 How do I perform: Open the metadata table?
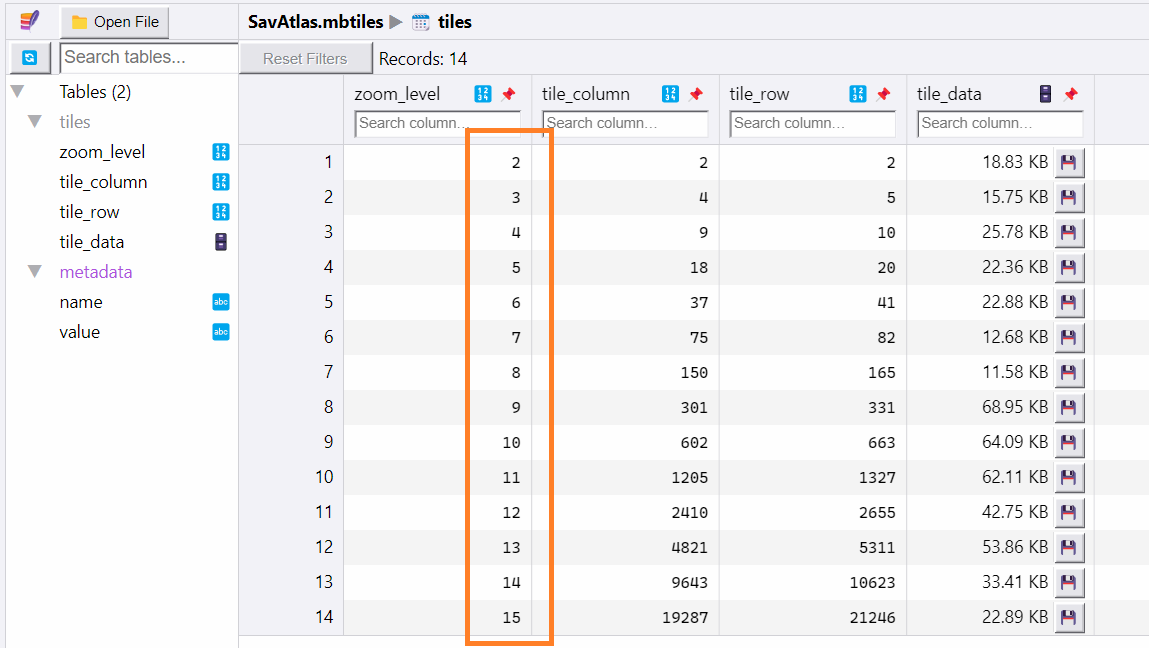tap(96, 272)
